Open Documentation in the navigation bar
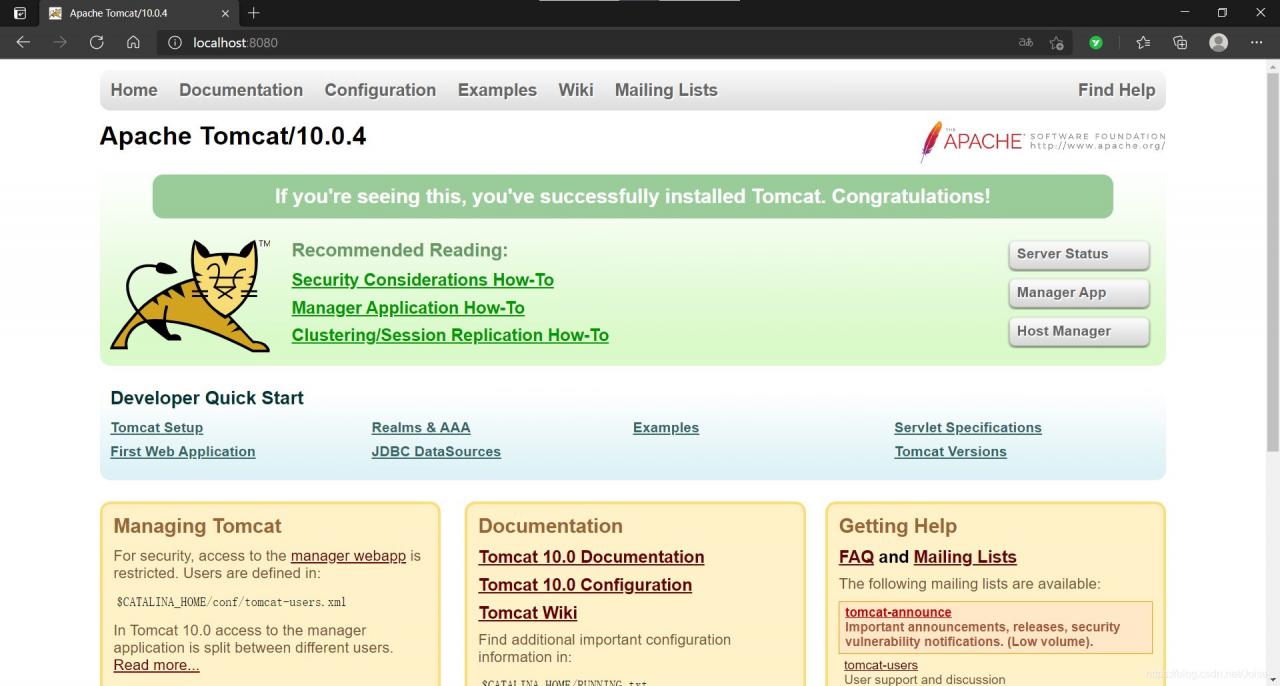Screen dimensions: 1280x686 (241, 90)
